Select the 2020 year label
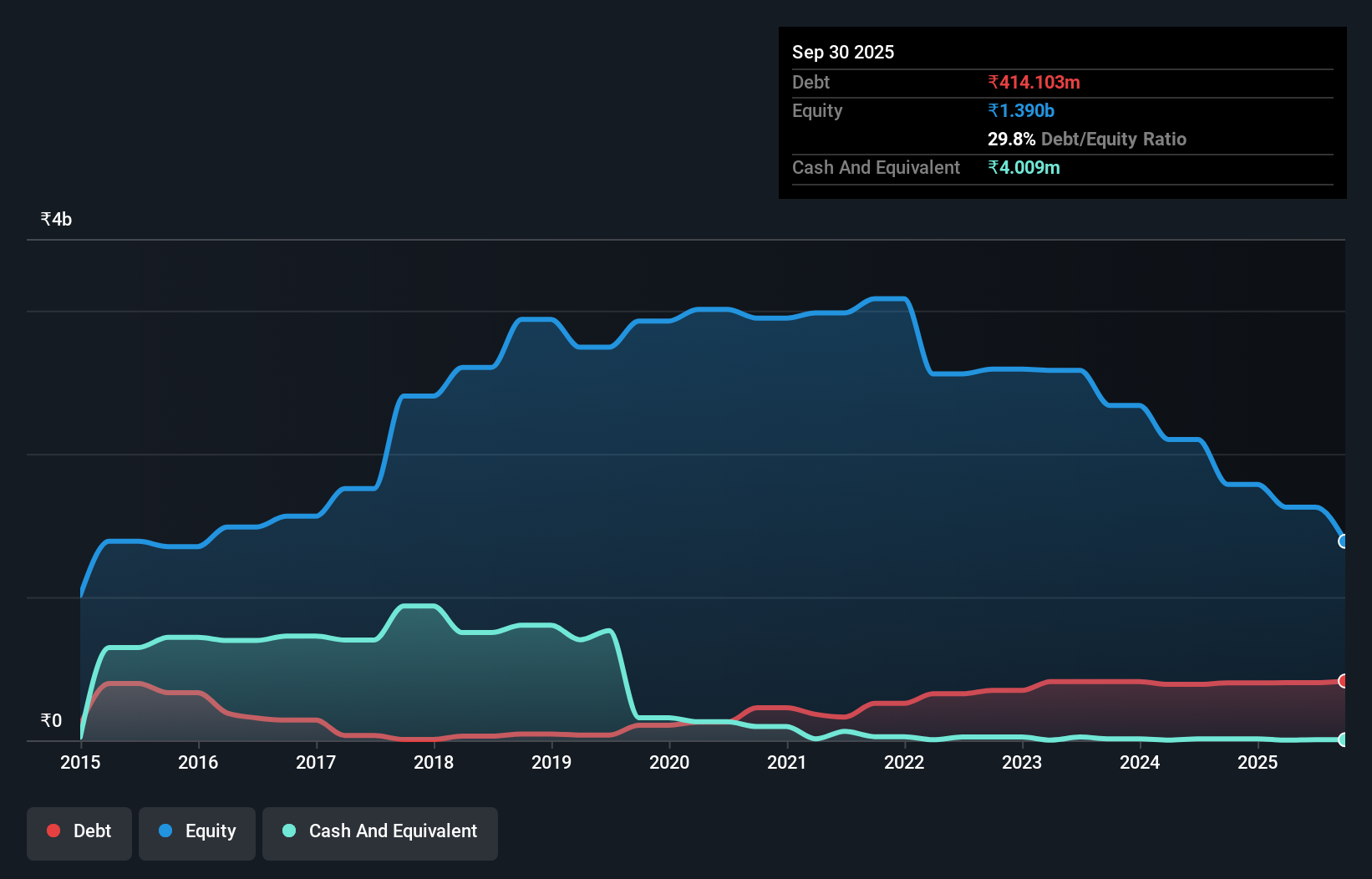The height and width of the screenshot is (879, 1372). click(x=668, y=762)
